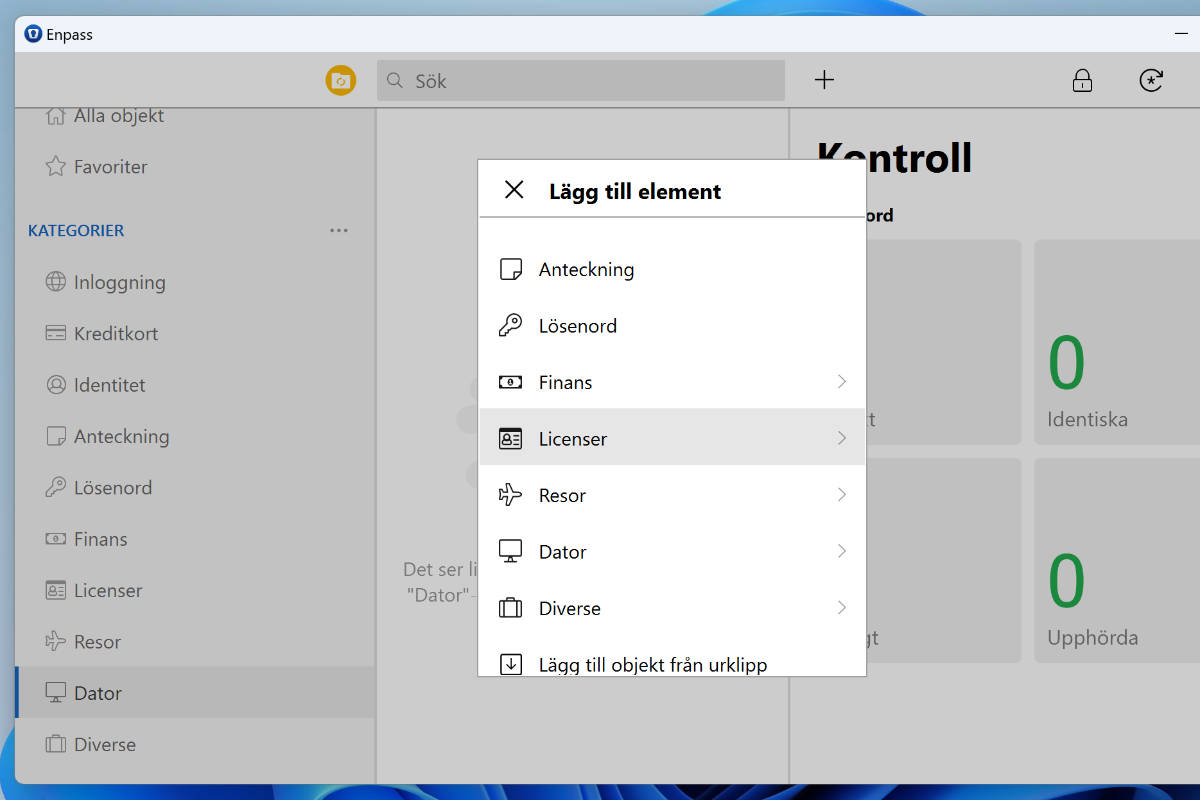Choose Resor in the add element list
1200x800 pixels.
[x=672, y=495]
